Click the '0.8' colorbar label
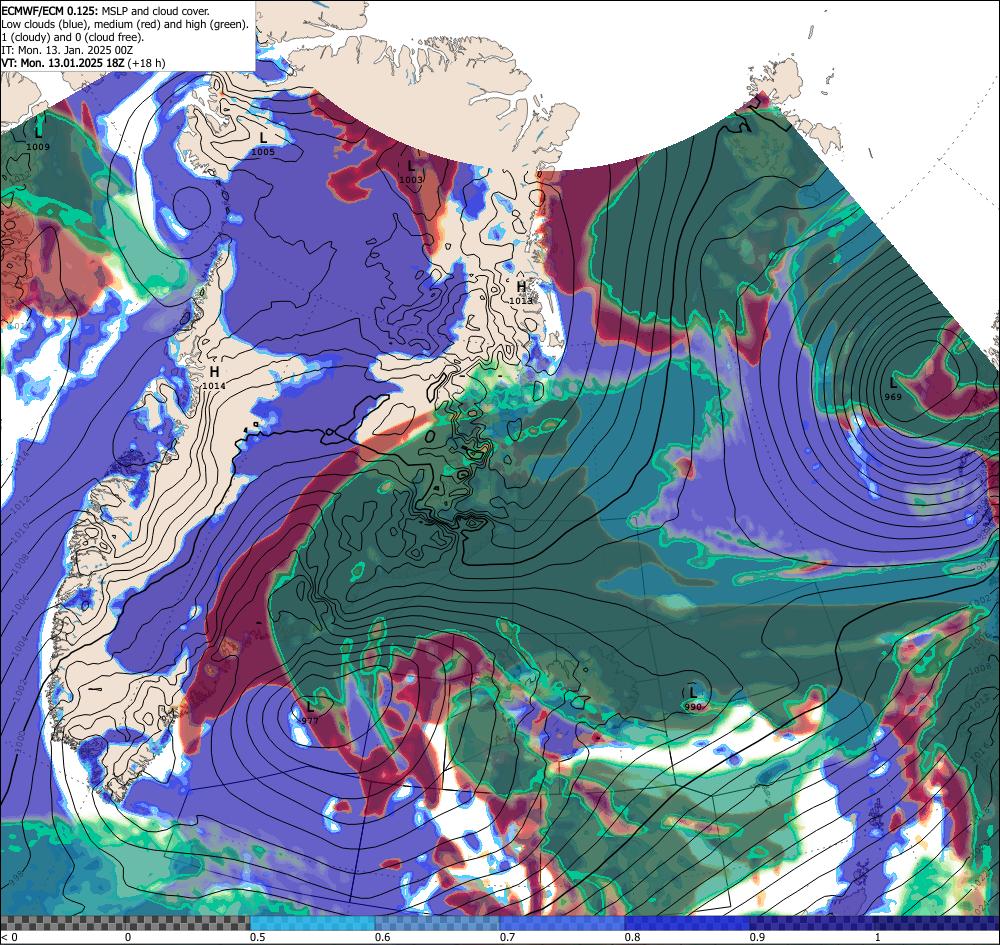This screenshot has height=945, width=1000. [633, 937]
